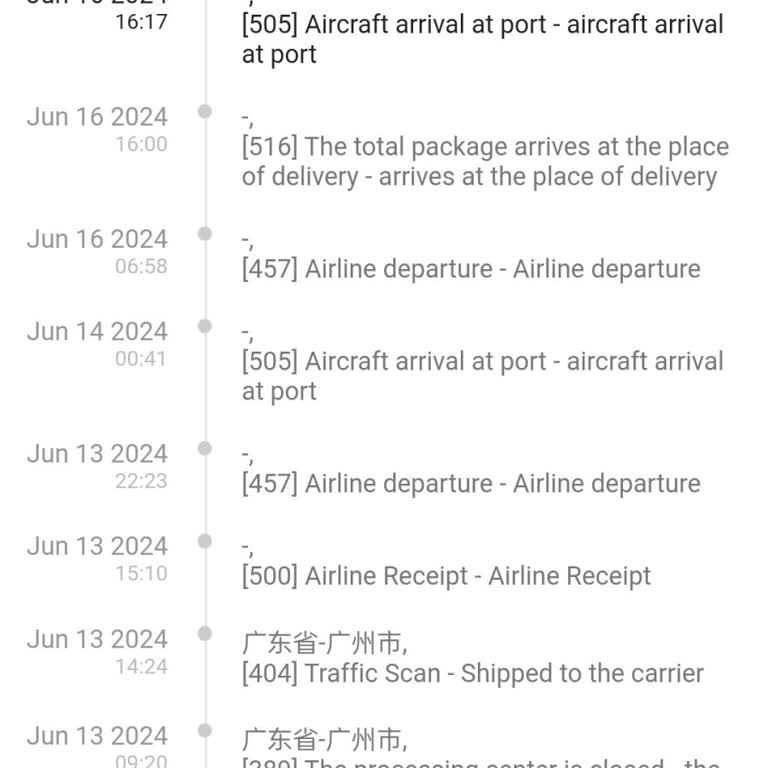Viewport: 768px width, 768px height.
Task: Select the timeline dot for the 14:24 entry
Action: 205,633
